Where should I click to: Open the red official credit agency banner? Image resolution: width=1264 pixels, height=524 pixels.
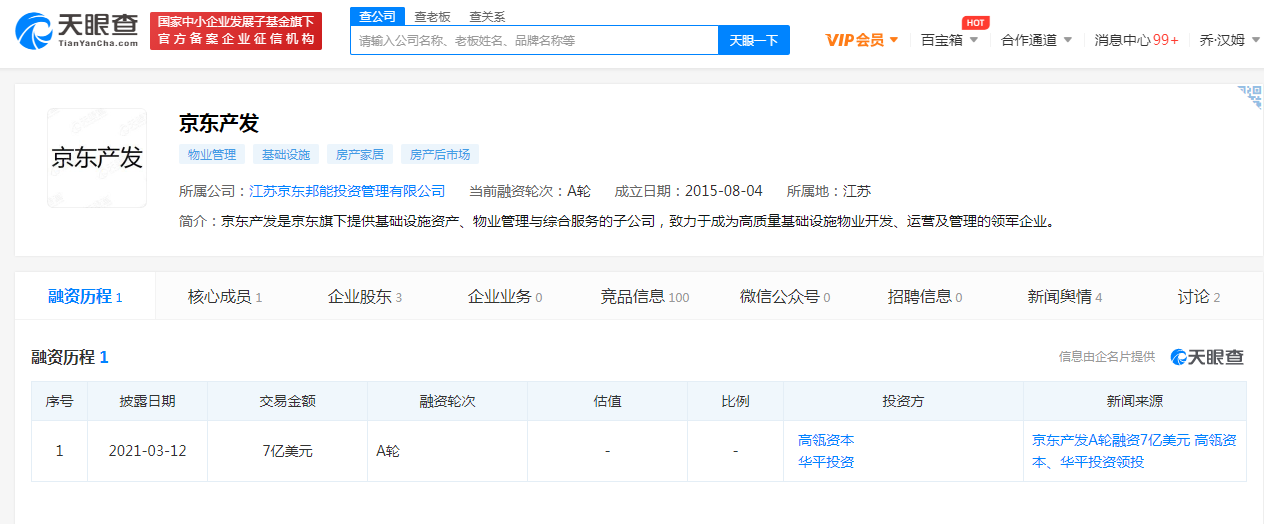tap(236, 31)
